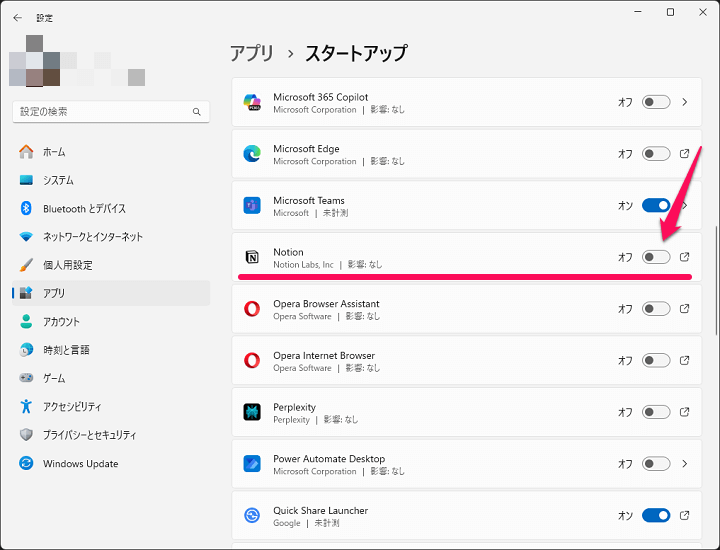Screen dimensions: 720x550
Task: Click the Perplexity app icon
Action: pos(252,412)
